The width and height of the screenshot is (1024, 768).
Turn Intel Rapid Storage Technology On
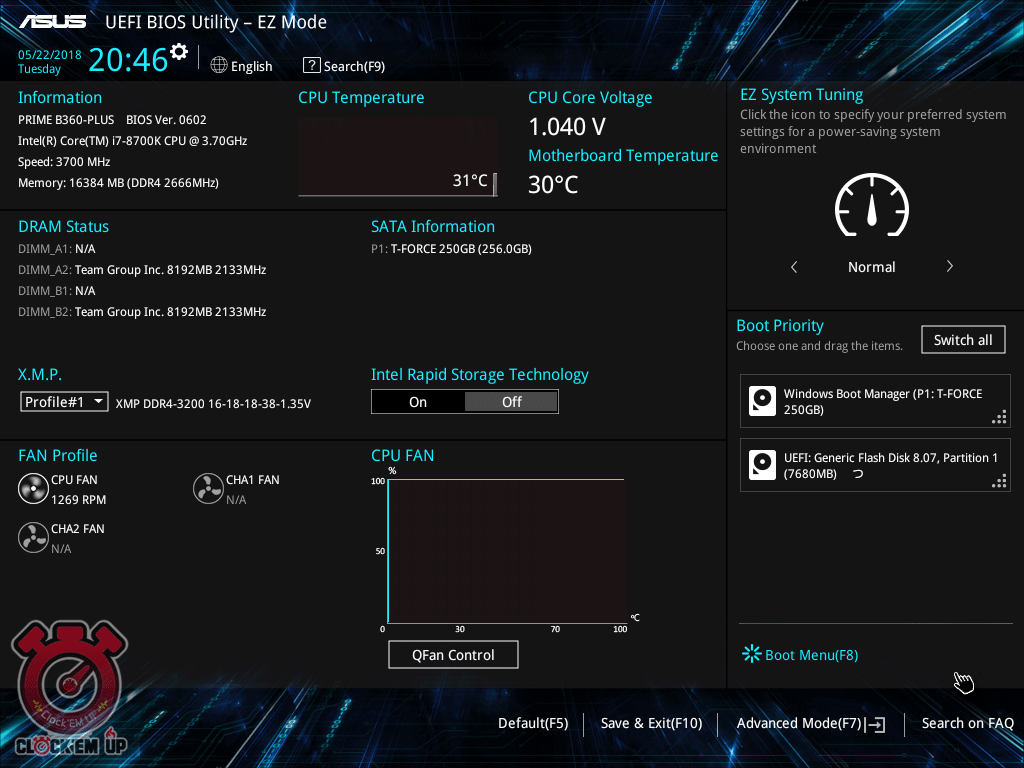[x=418, y=402]
